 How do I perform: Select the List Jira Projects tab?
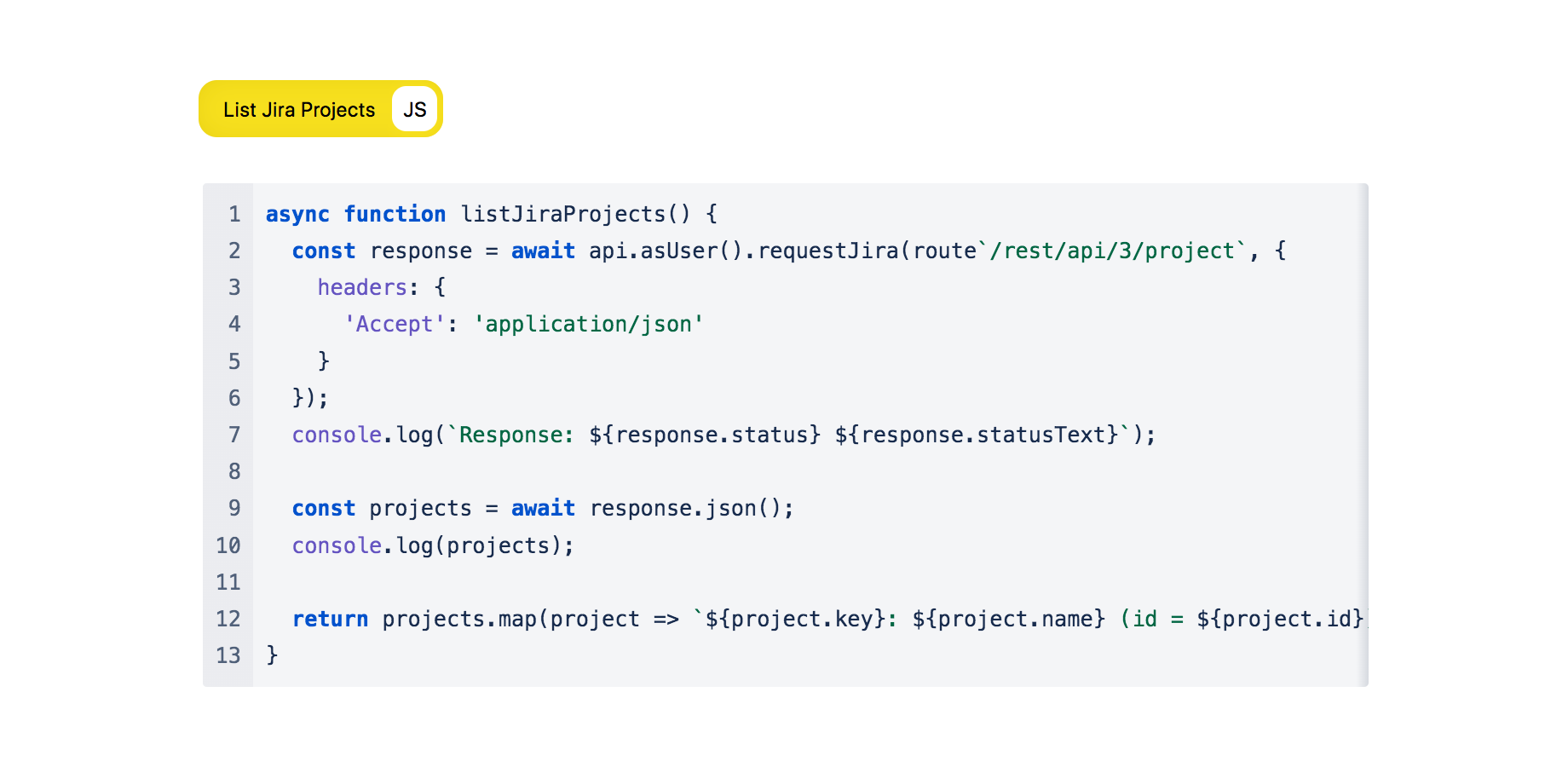(298, 110)
